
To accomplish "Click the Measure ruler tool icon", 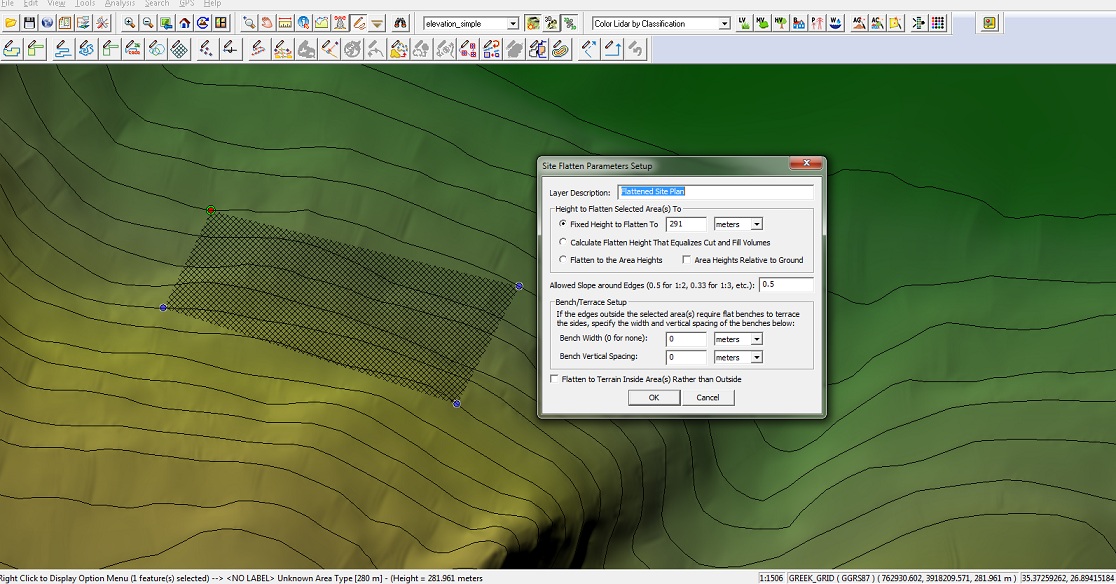I will click(285, 23).
